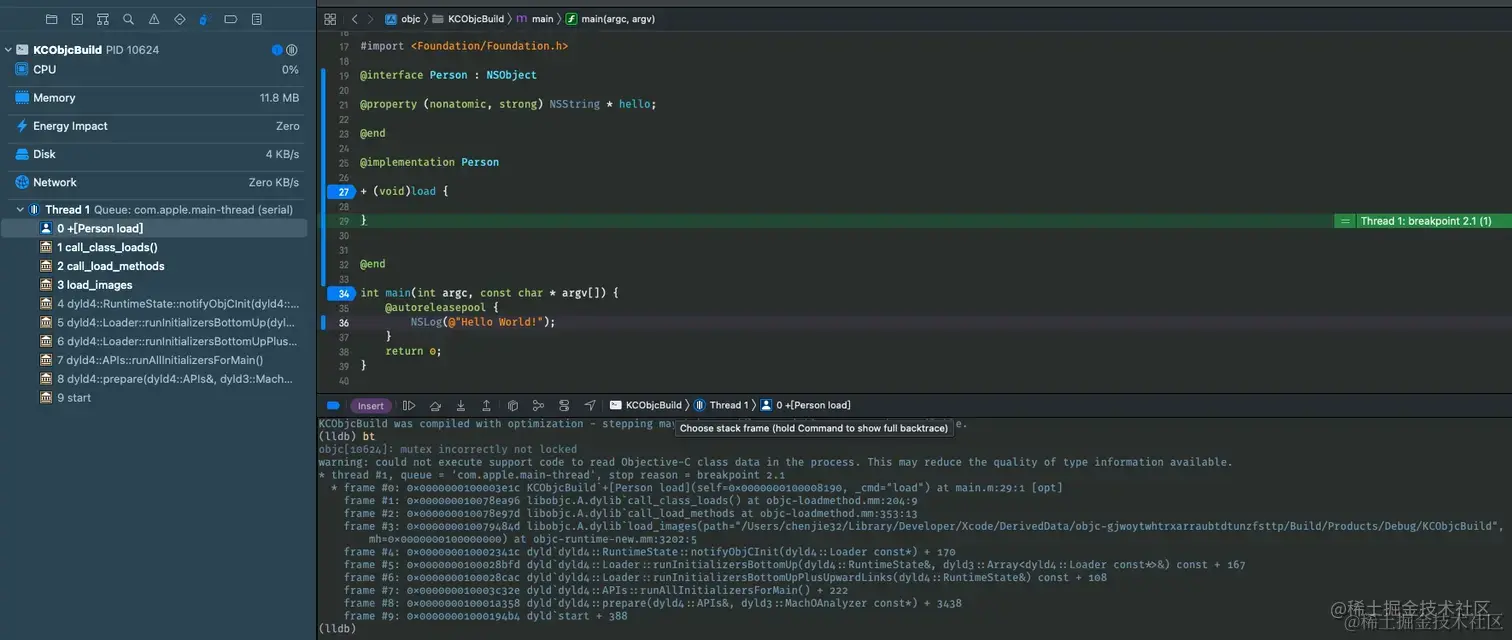
Task: Open the related items grid icon
Action: [330, 19]
